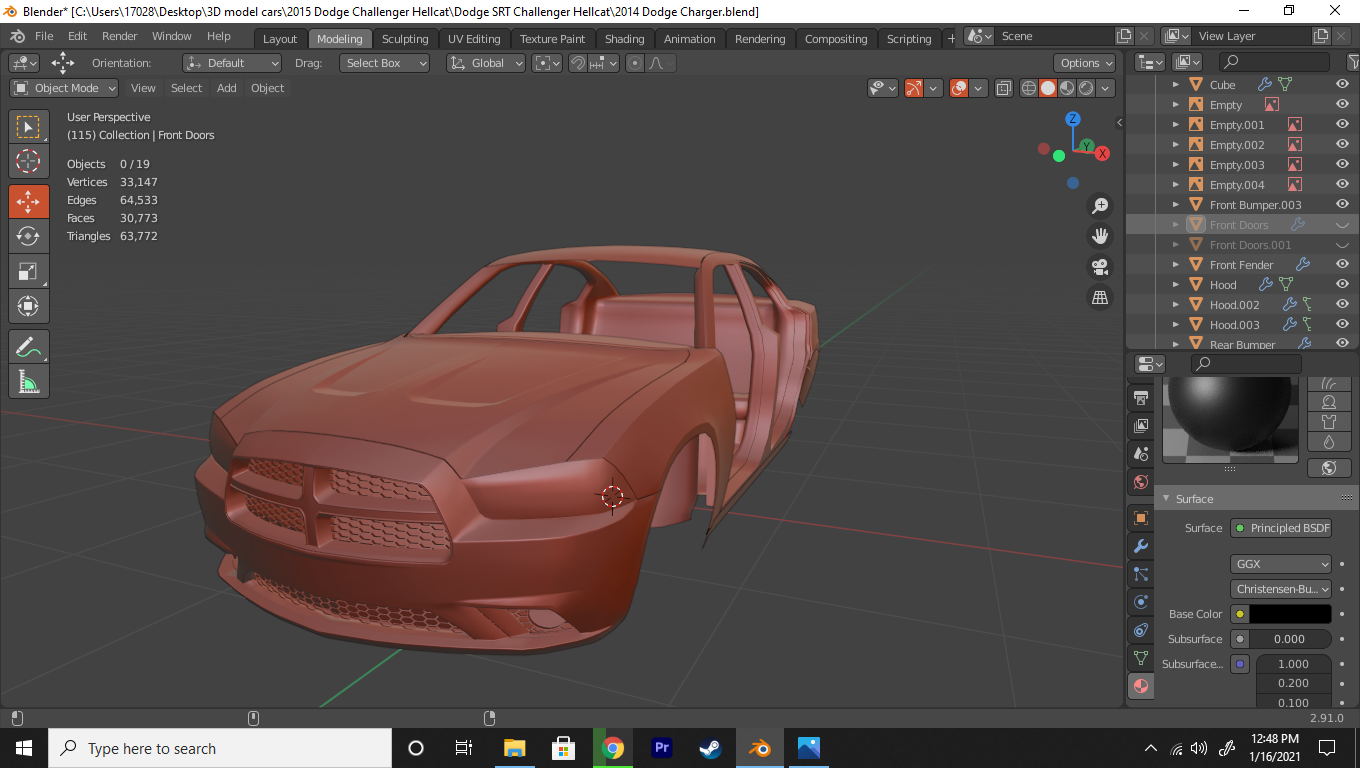1360x768 pixels.
Task: Activate the Annotate pencil tool
Action: [x=28, y=347]
